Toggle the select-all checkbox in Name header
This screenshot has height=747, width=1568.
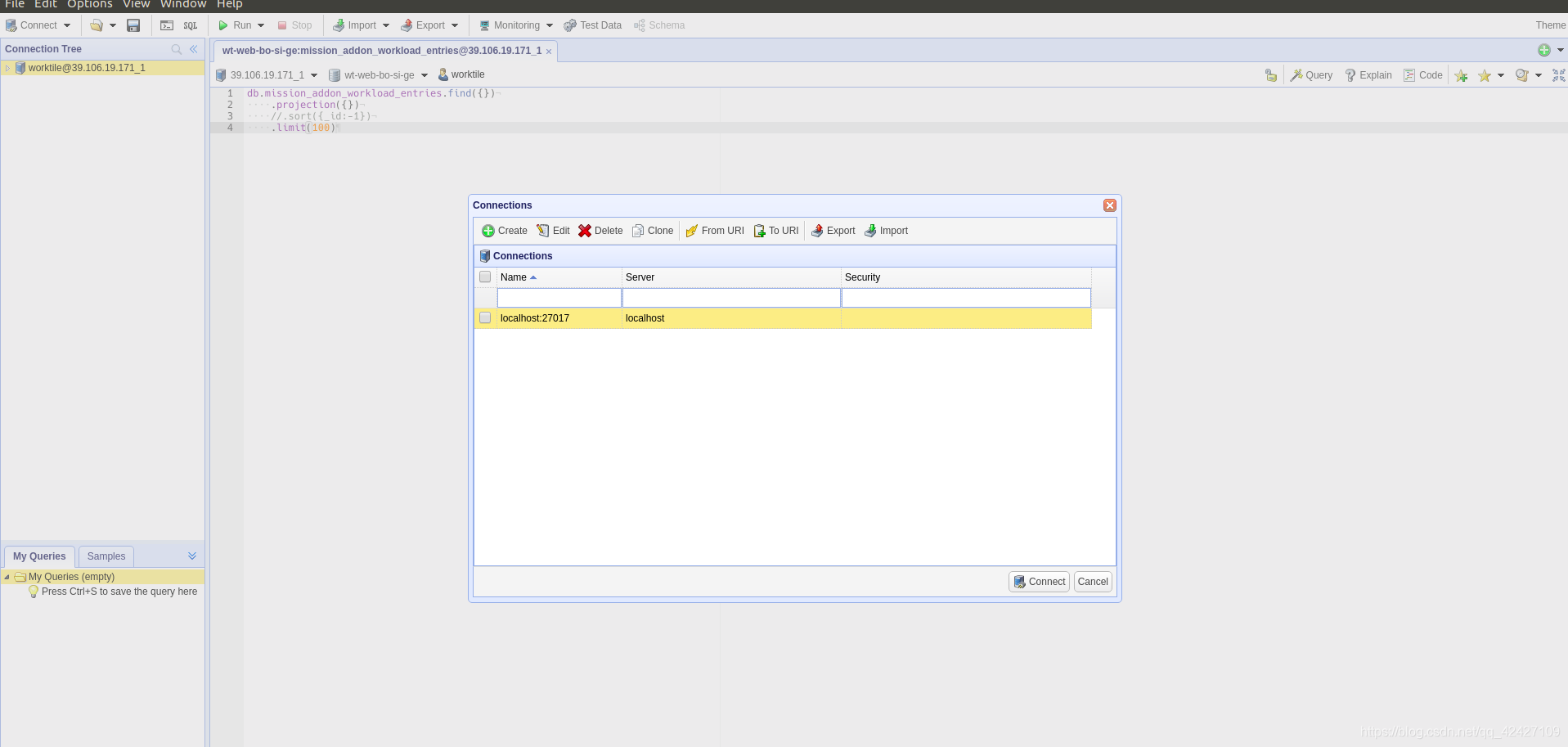pos(485,277)
